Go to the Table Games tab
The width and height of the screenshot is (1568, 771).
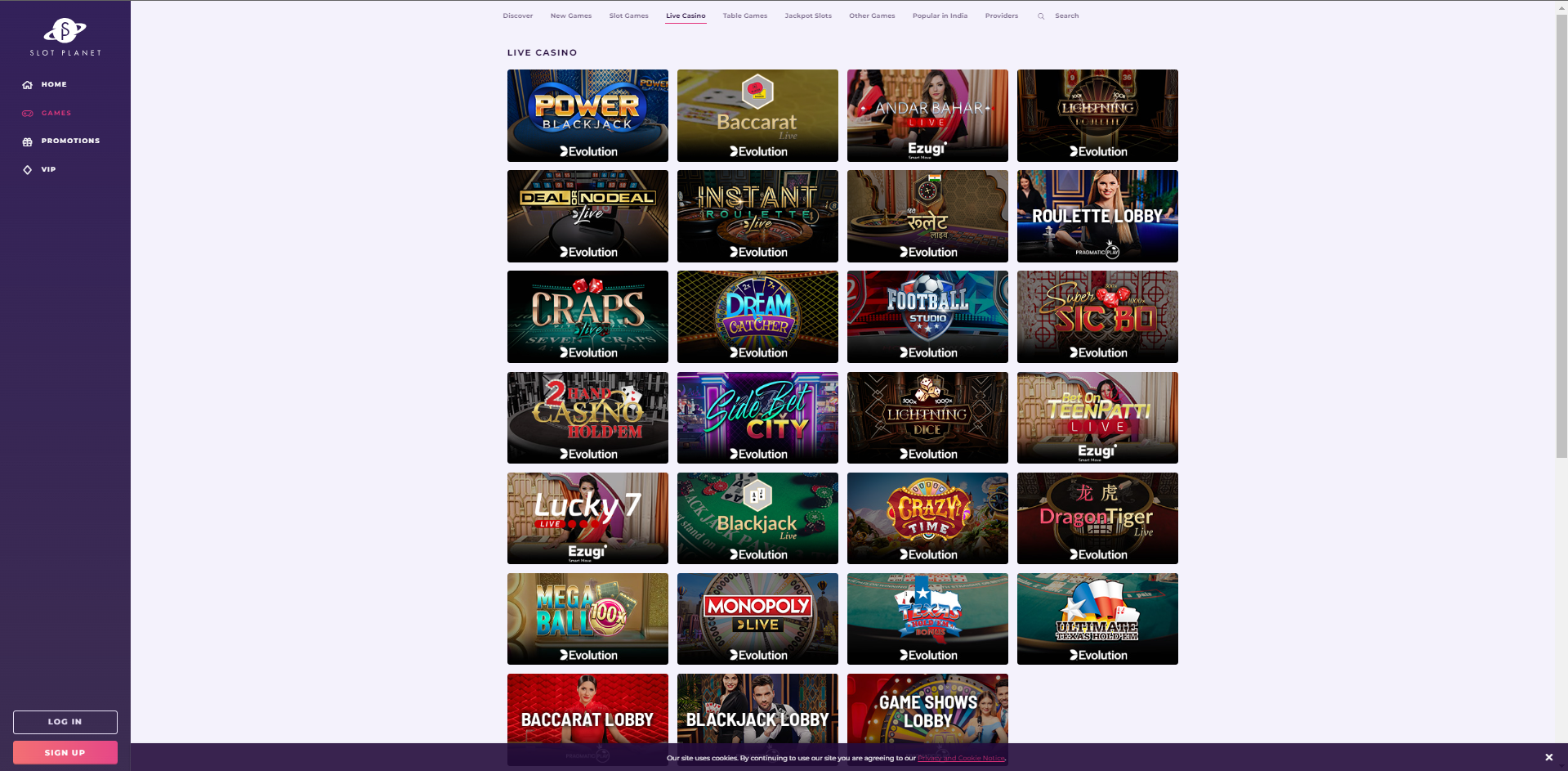pos(745,16)
